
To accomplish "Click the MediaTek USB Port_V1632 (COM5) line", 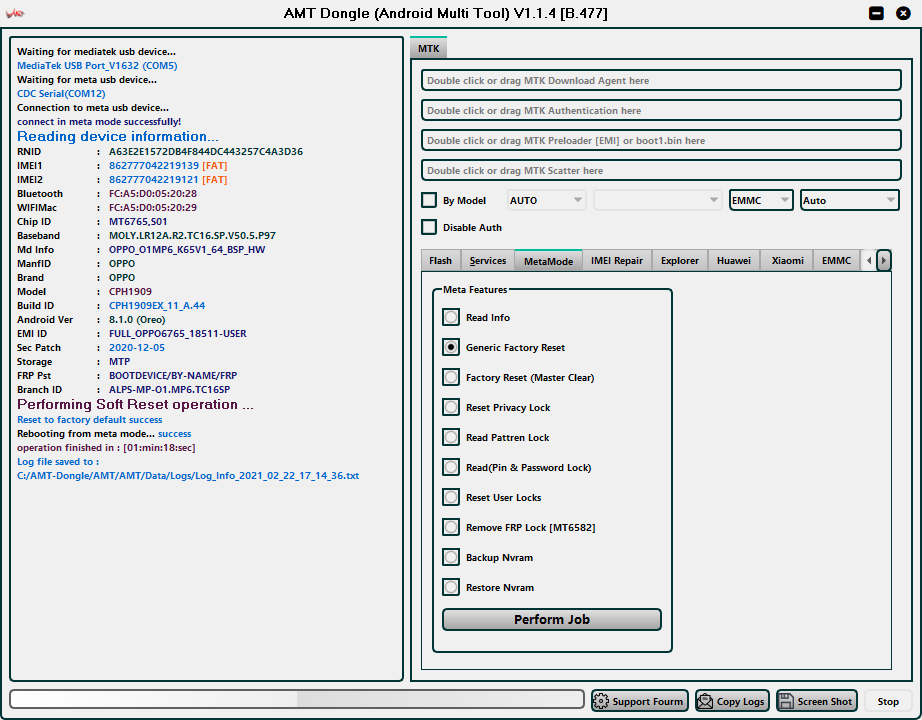I will coord(97,65).
